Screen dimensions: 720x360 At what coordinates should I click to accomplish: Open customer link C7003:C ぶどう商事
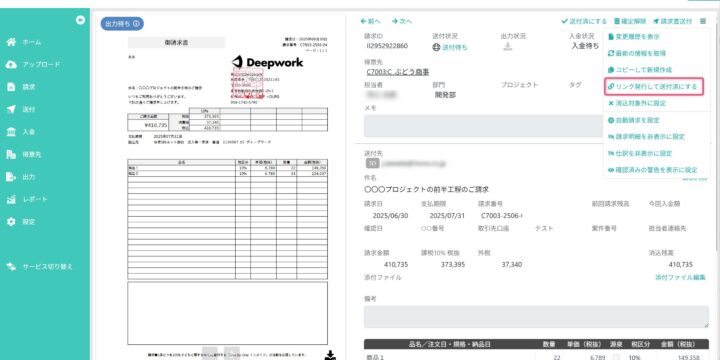398,72
